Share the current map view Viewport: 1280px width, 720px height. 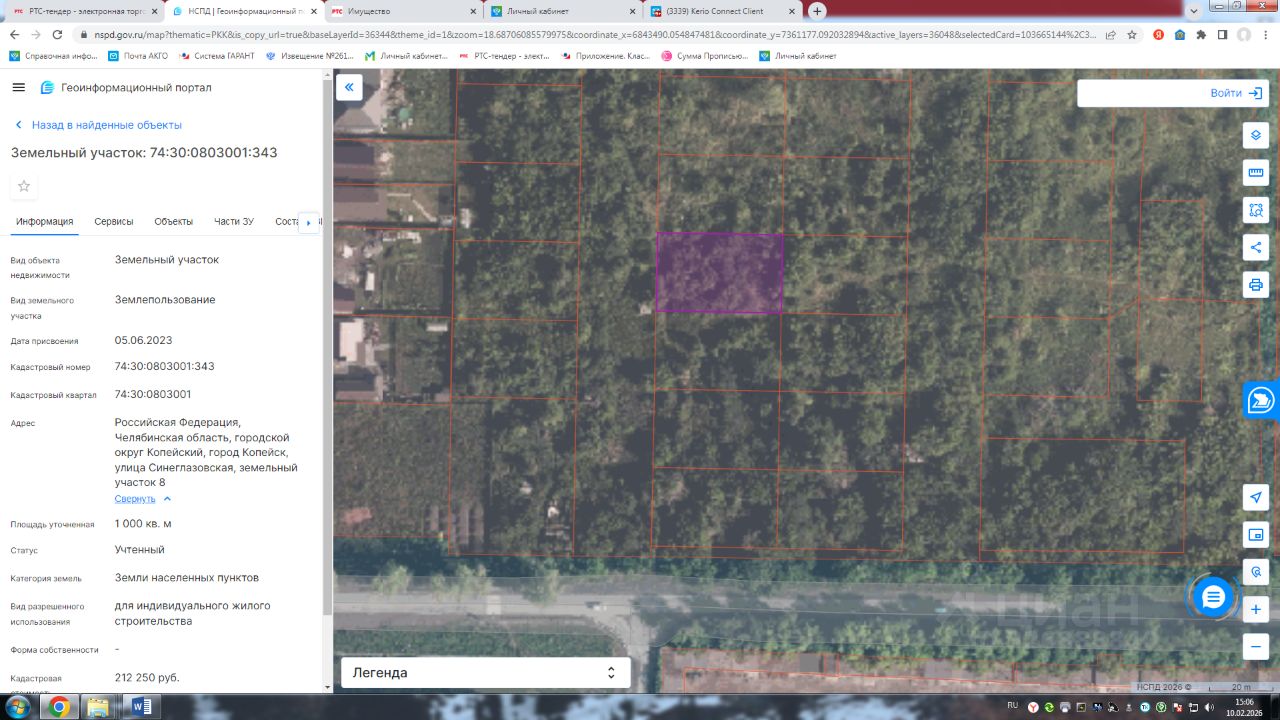click(x=1256, y=247)
